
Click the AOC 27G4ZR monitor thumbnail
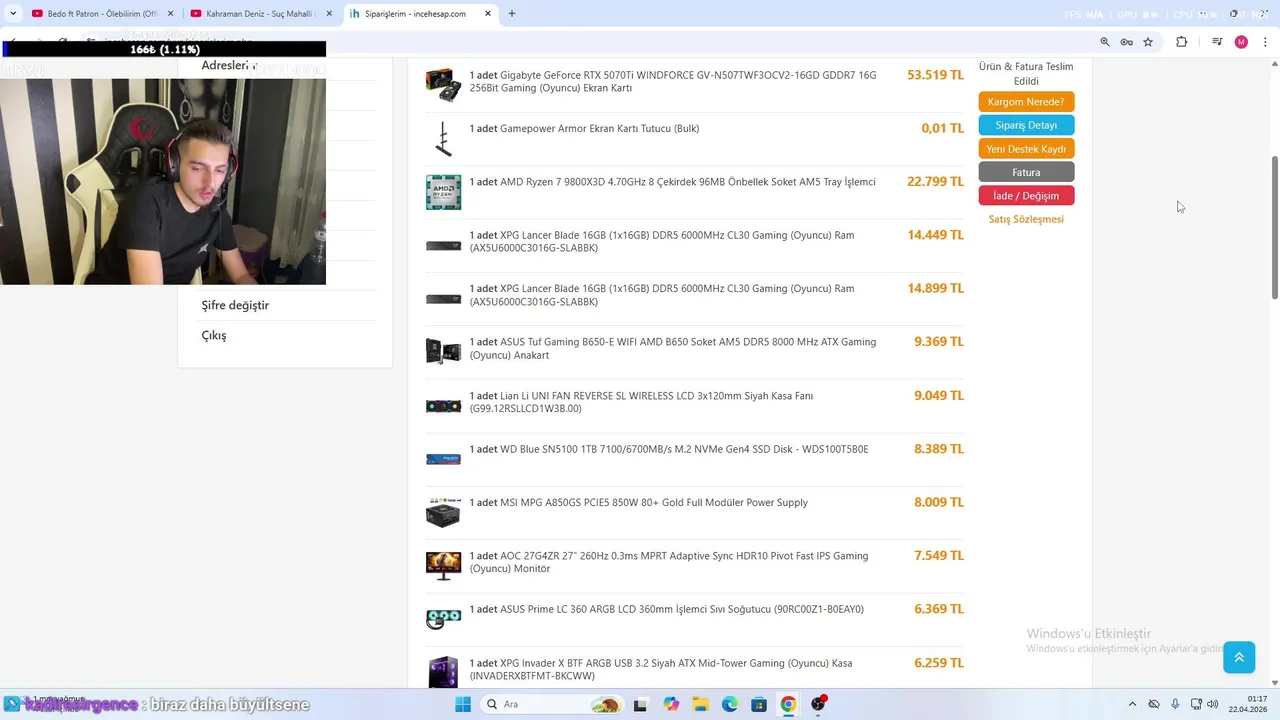click(443, 565)
